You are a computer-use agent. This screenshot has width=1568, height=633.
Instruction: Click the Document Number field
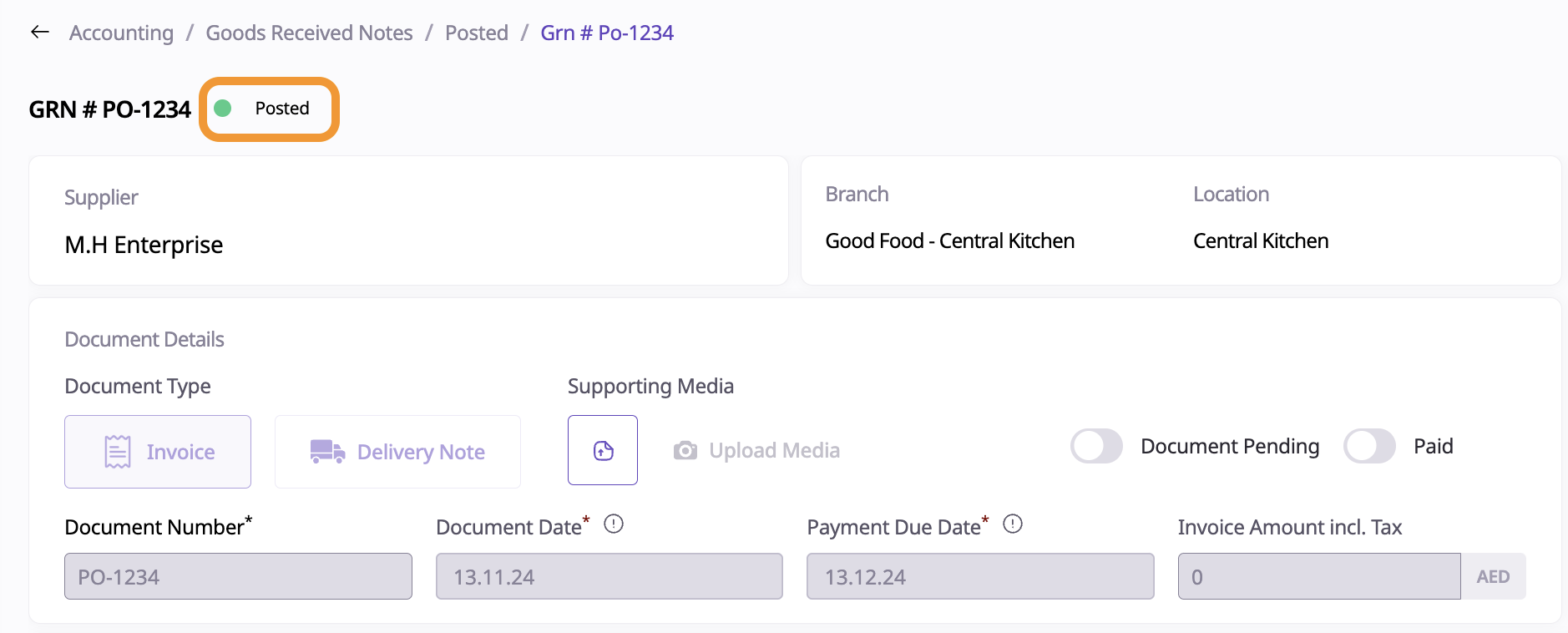coord(238,576)
